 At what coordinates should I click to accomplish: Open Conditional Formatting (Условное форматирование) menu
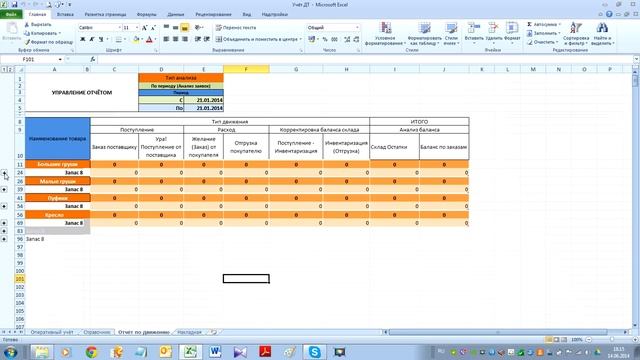point(385,34)
